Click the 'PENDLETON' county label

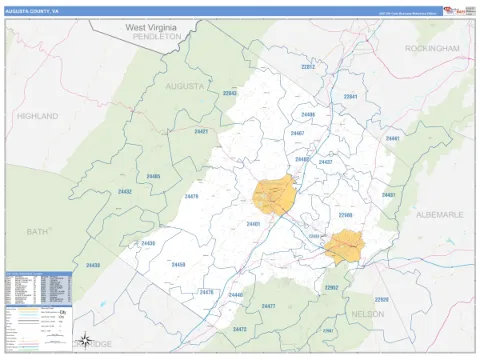tap(157, 37)
